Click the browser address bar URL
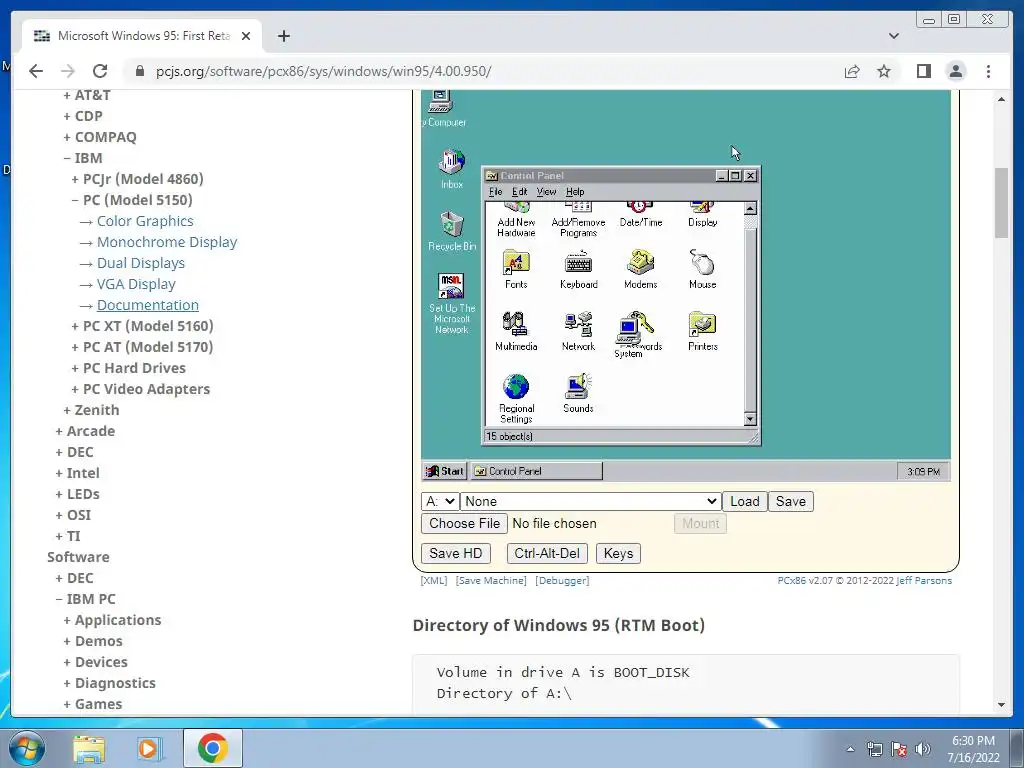Viewport: 1024px width, 768px height. tap(323, 71)
